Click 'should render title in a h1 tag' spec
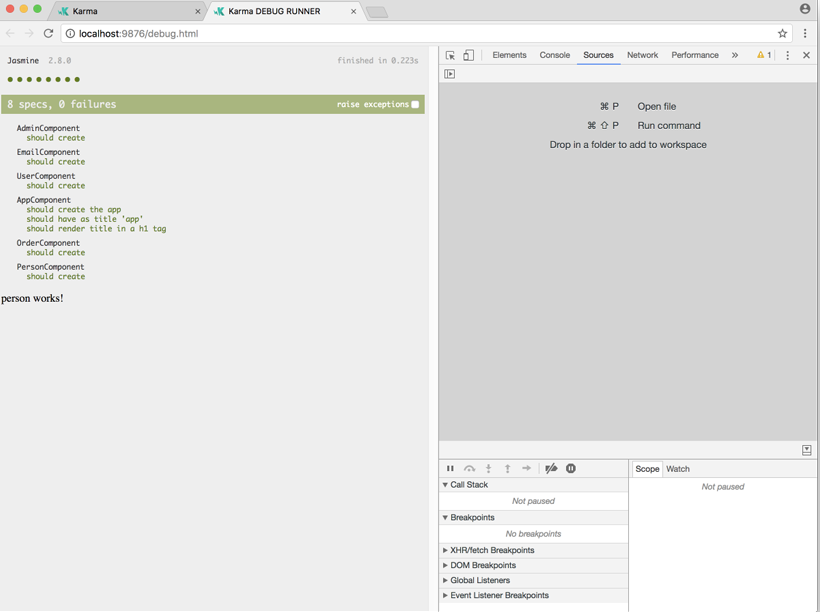The image size is (820, 612). pyautogui.click(x=96, y=229)
